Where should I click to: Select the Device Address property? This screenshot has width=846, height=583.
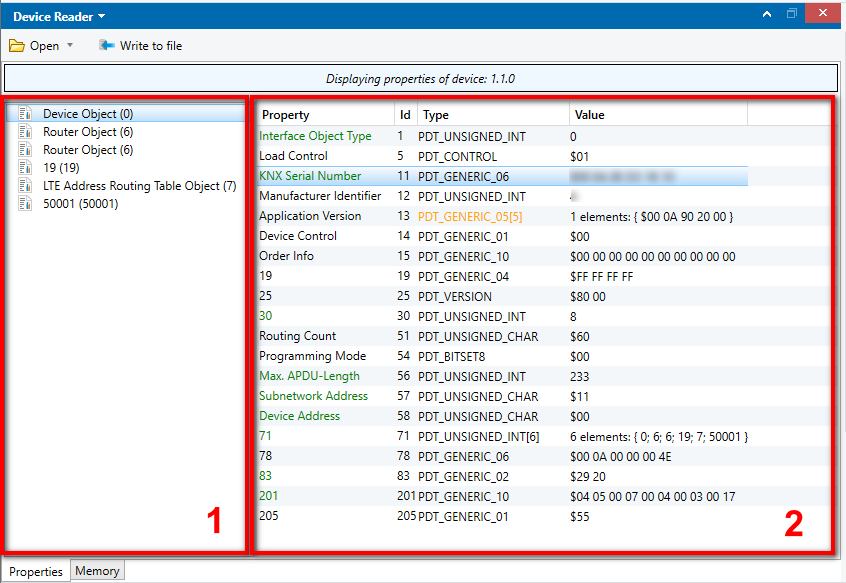point(299,416)
